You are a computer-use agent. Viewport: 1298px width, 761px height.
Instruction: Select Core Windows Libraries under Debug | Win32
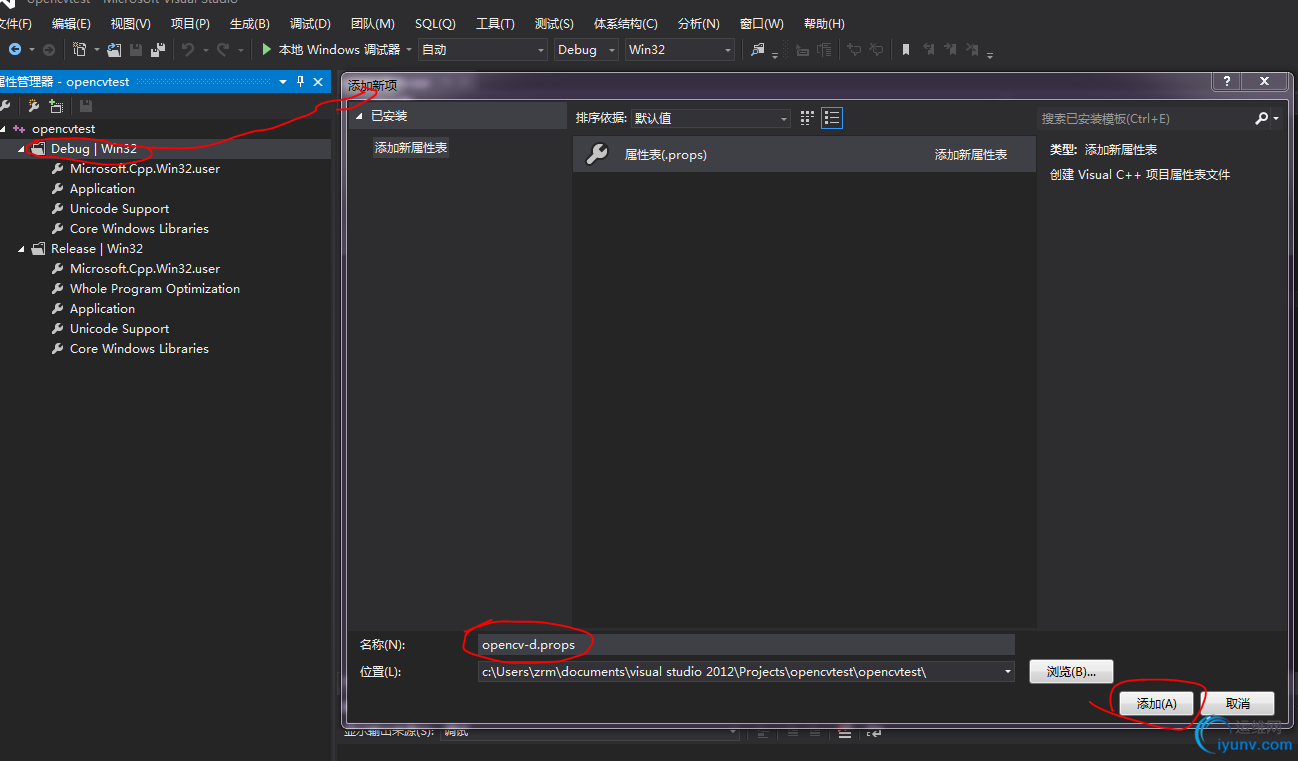(x=139, y=229)
